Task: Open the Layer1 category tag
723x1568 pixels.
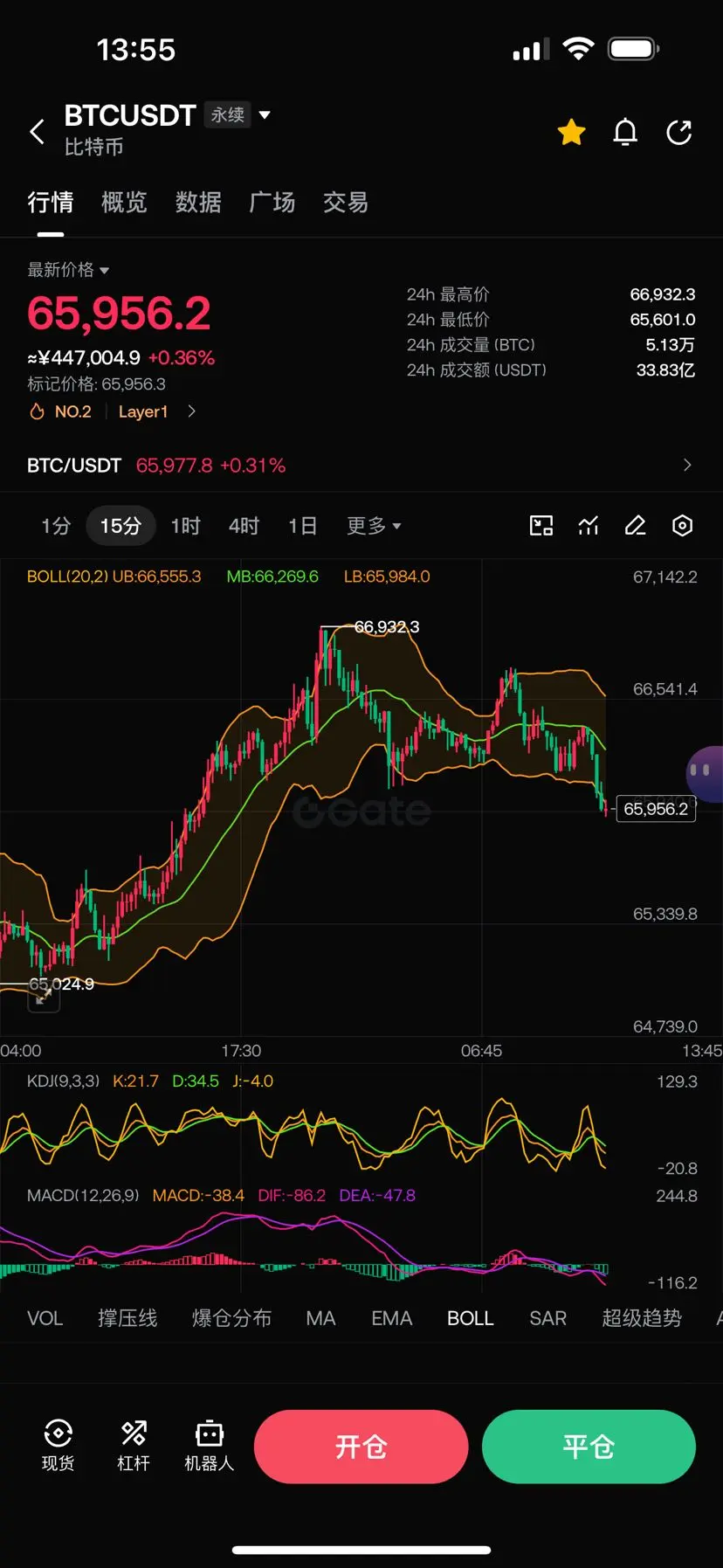Action: coord(143,411)
